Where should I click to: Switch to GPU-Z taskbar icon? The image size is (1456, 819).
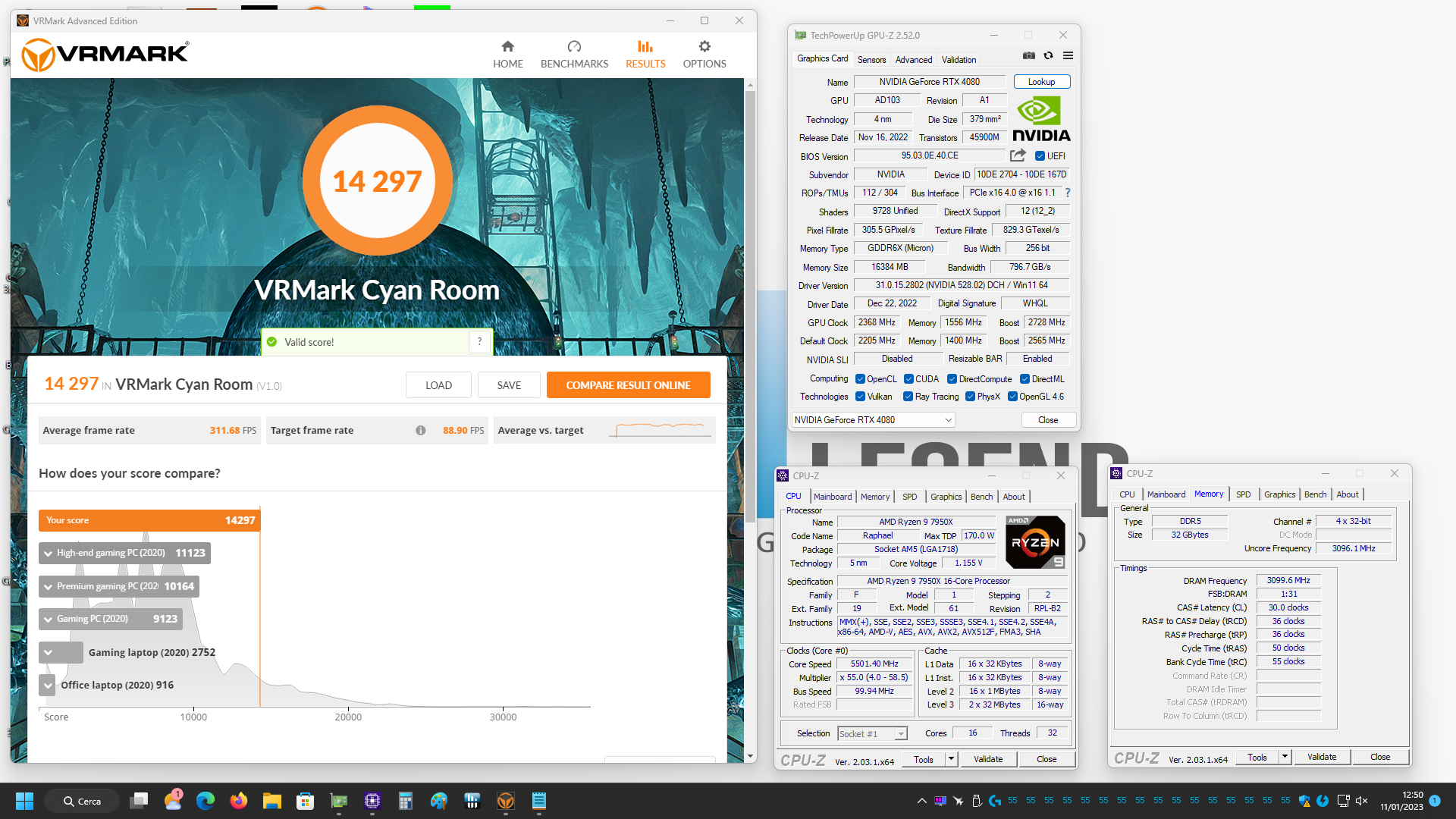[339, 801]
